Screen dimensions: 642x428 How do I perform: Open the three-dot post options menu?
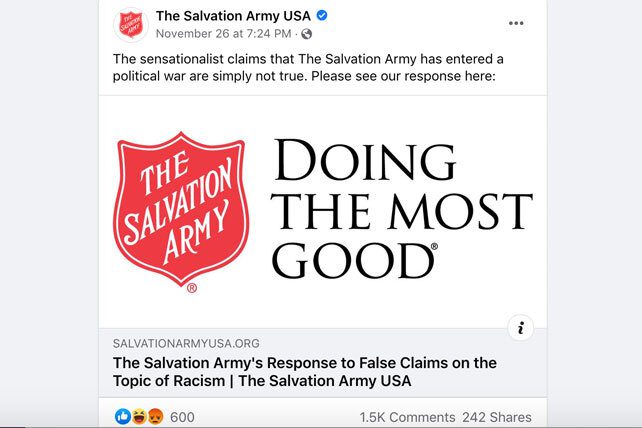(x=516, y=23)
